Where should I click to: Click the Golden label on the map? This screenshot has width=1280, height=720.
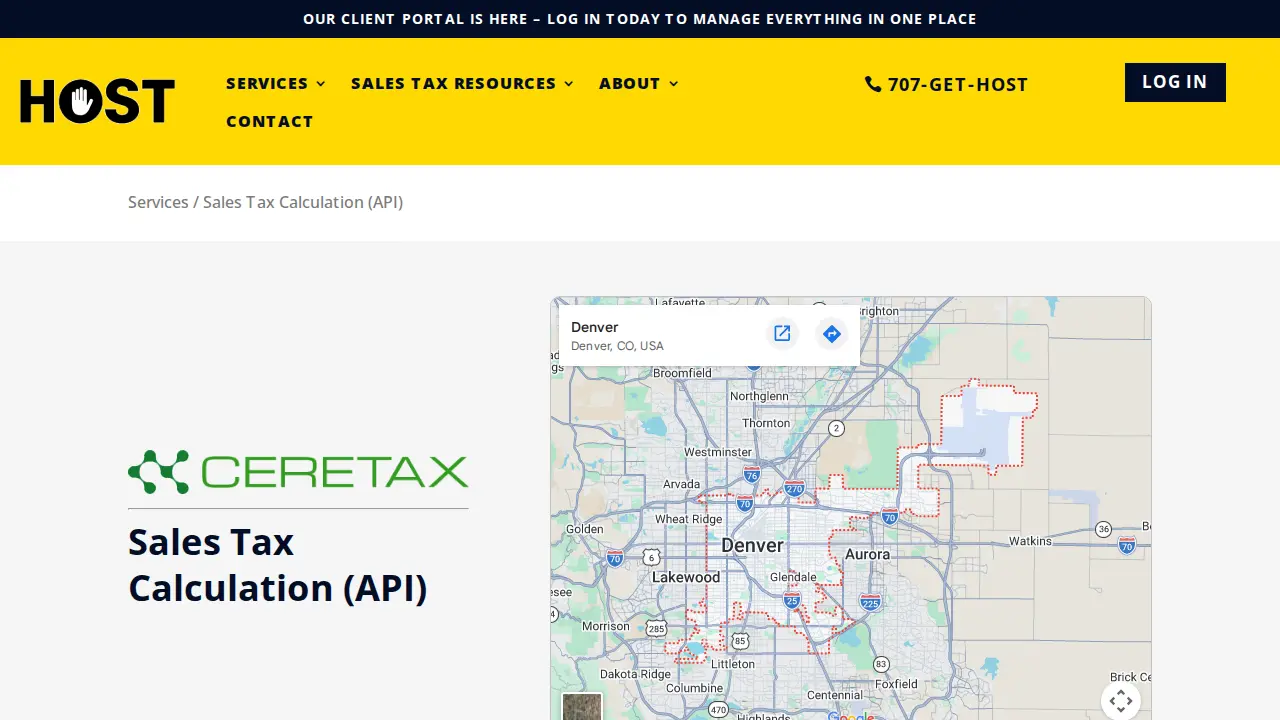[x=585, y=529]
